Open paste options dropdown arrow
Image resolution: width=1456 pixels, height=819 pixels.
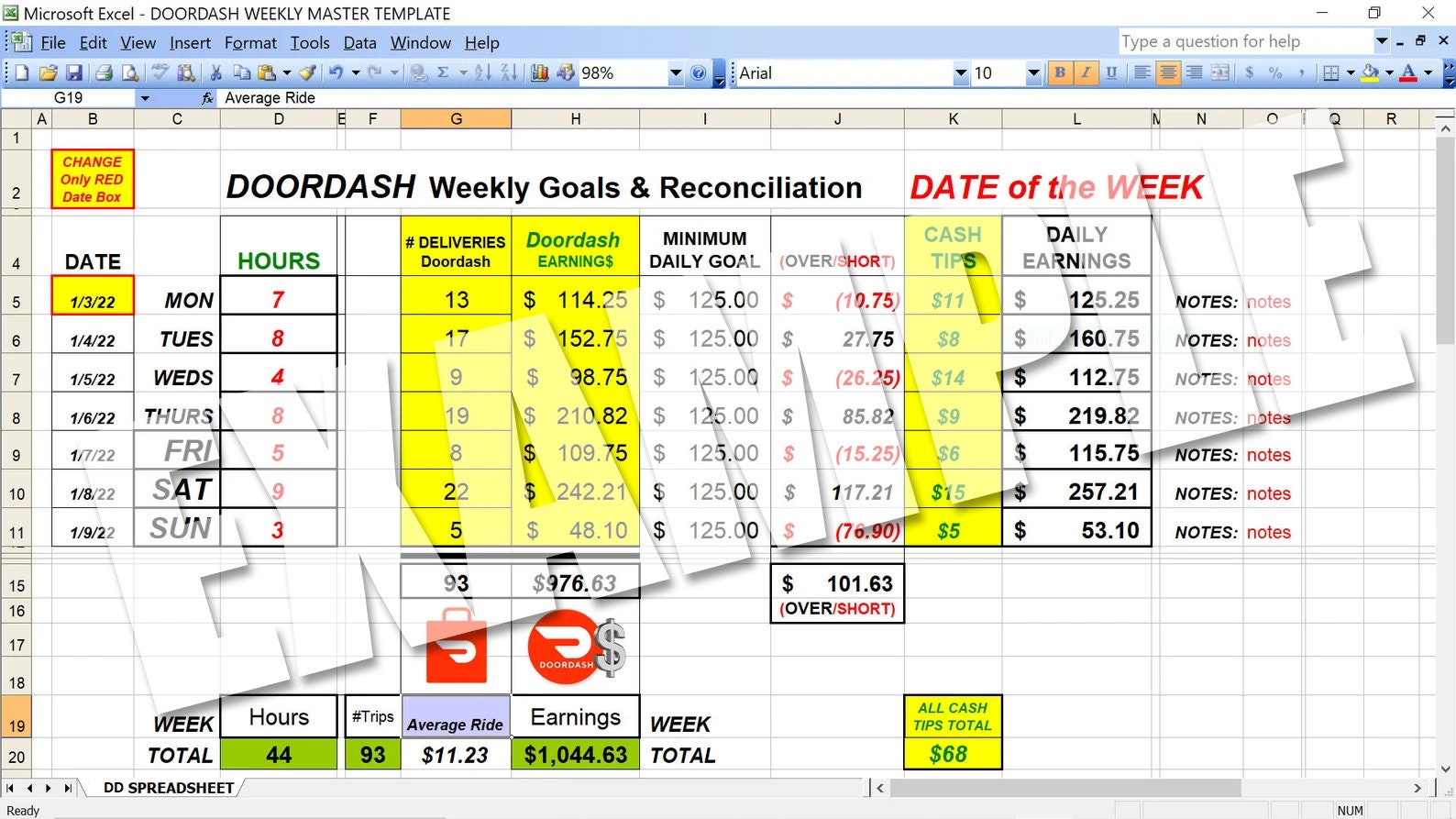(286, 72)
